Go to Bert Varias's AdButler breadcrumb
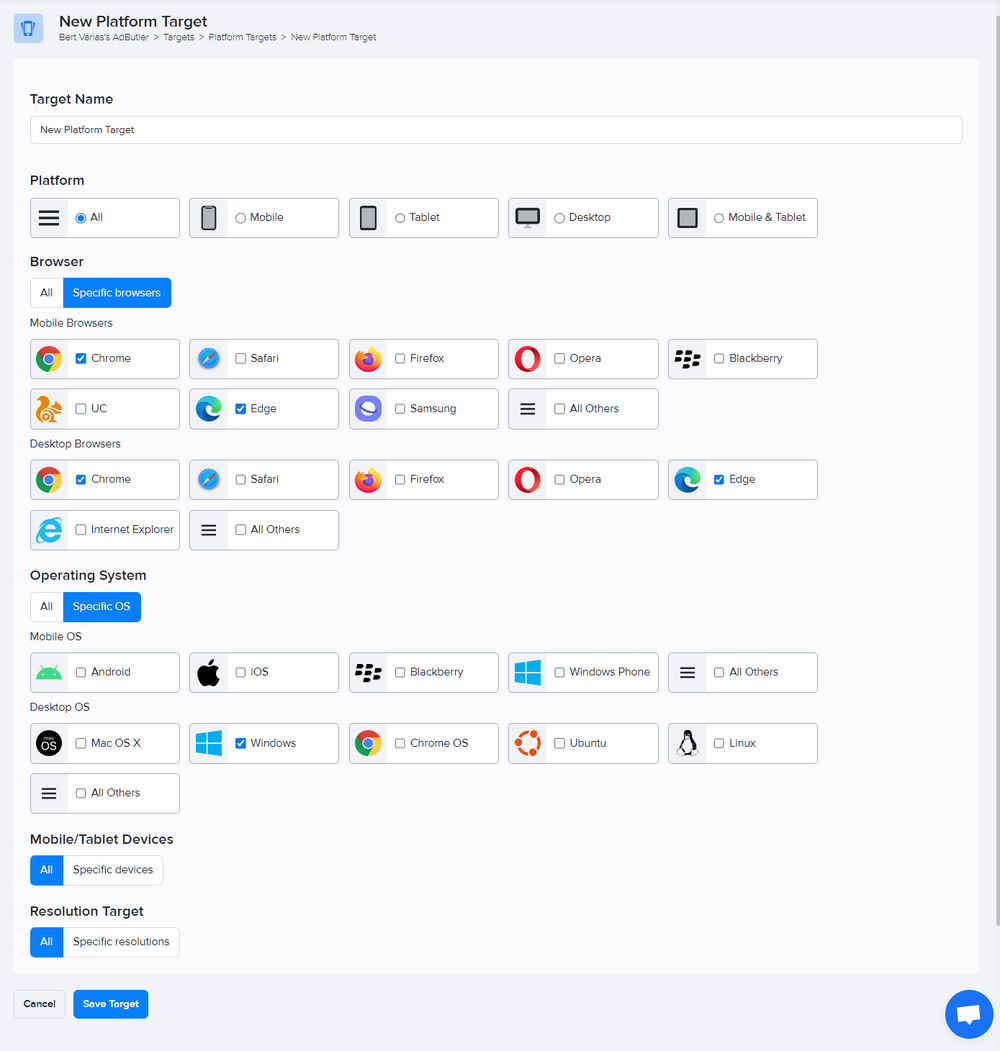Viewport: 1000px width, 1051px height. pos(104,38)
